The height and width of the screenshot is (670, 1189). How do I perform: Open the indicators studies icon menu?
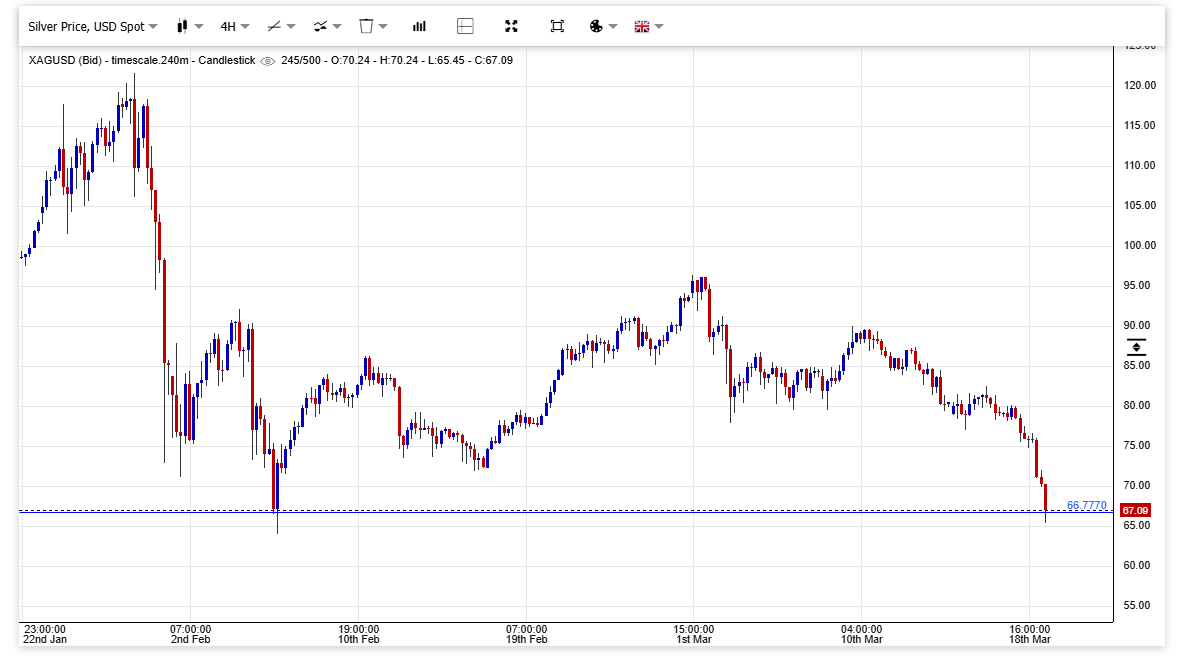point(320,26)
